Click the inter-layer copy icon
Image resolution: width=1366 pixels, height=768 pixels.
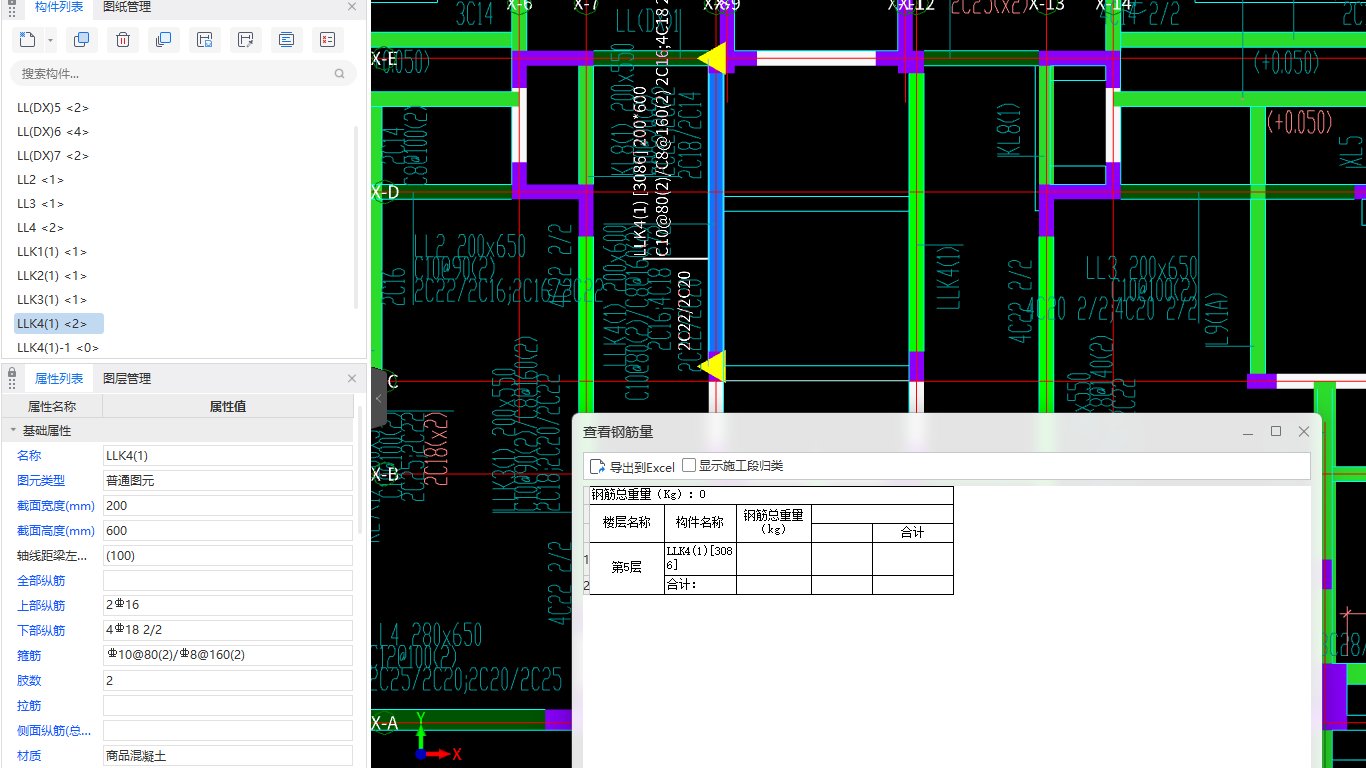point(163,40)
